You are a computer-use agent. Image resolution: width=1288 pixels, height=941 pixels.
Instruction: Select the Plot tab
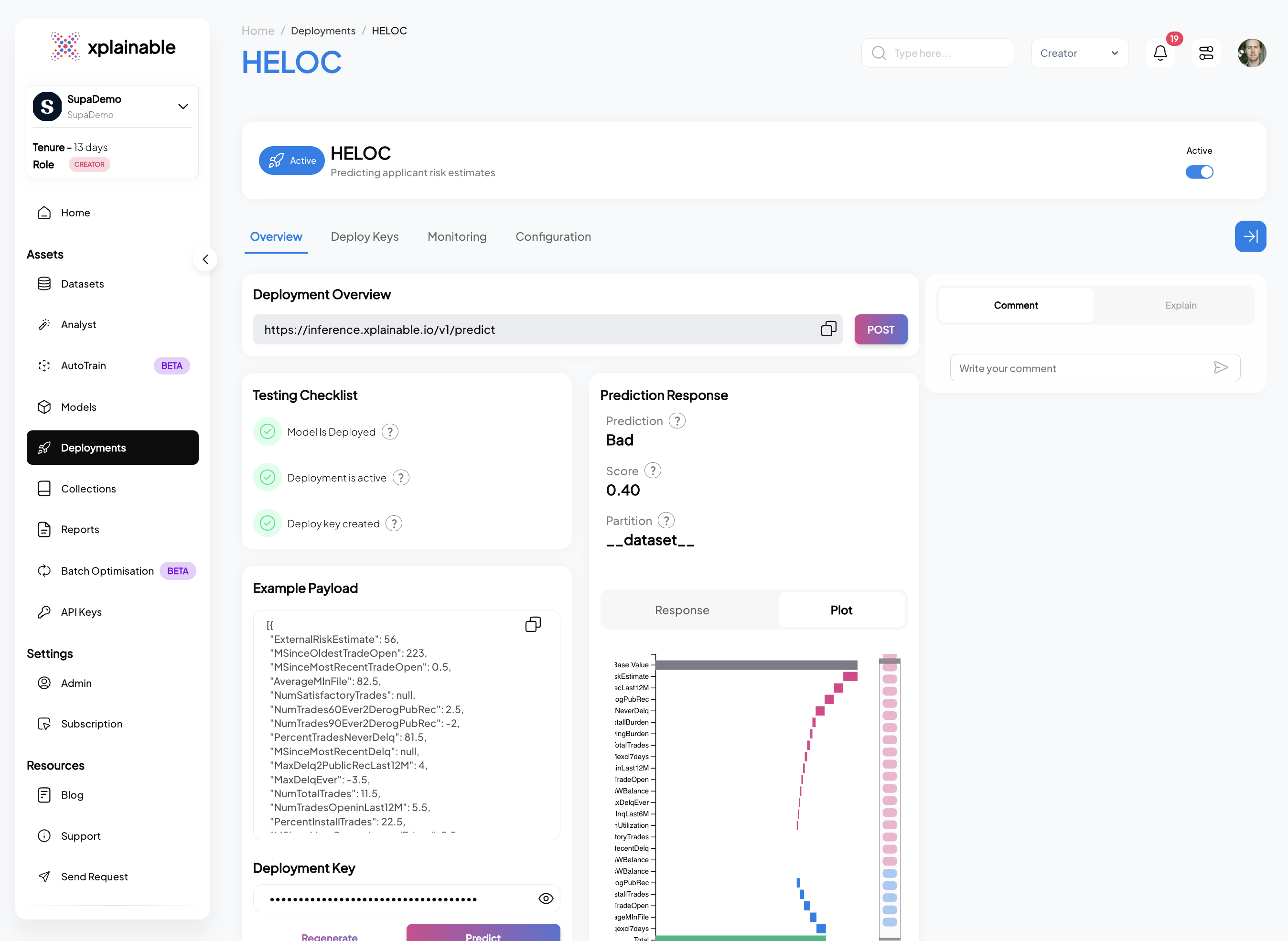841,610
